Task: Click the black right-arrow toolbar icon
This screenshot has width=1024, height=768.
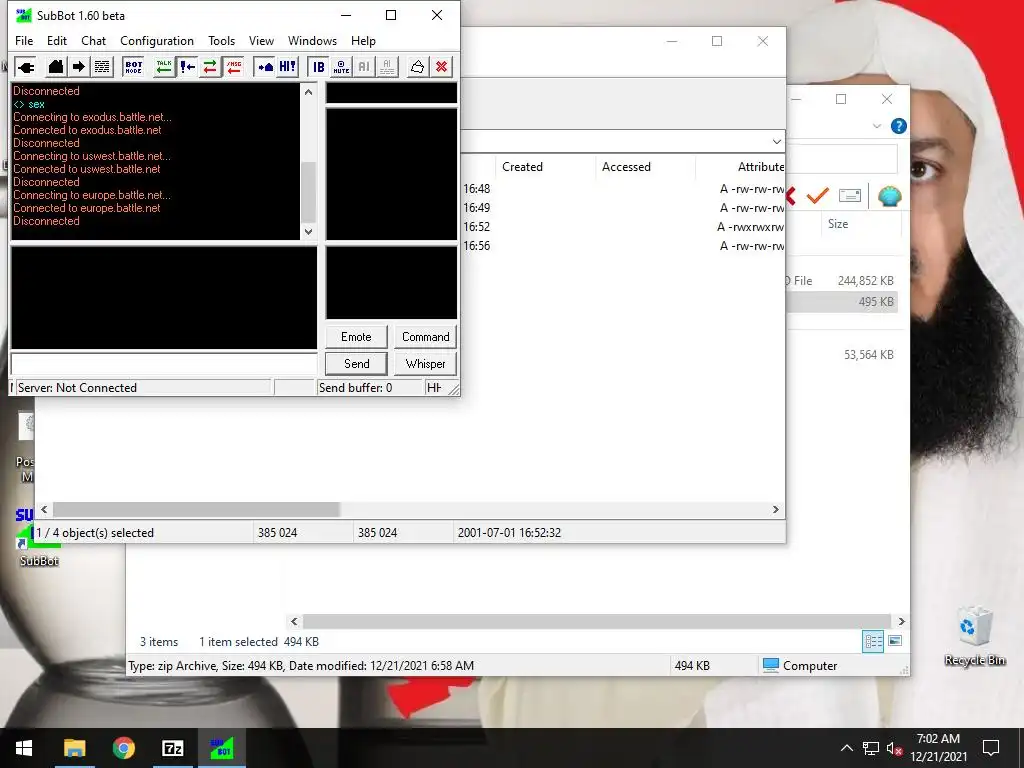Action: 79,67
